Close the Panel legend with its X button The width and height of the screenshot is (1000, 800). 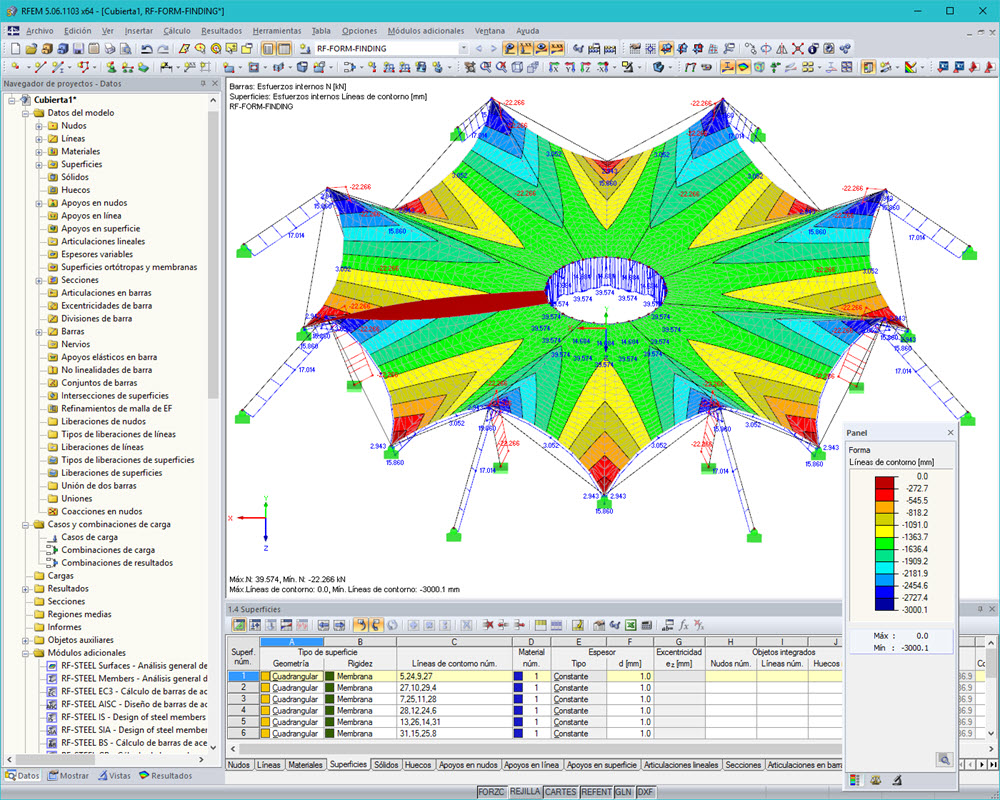[x=950, y=432]
